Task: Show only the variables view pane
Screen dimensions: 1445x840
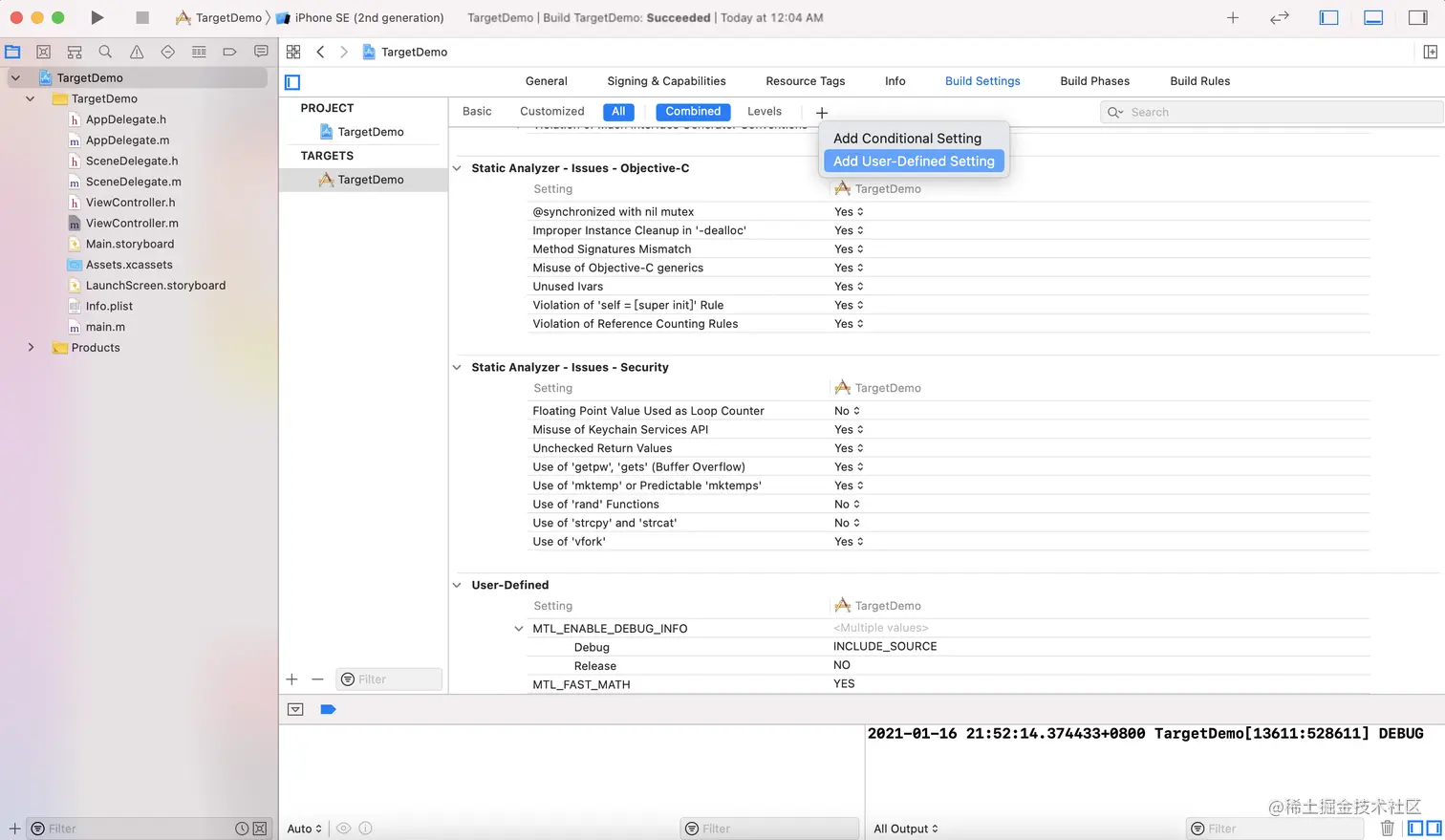Action: coord(1415,828)
